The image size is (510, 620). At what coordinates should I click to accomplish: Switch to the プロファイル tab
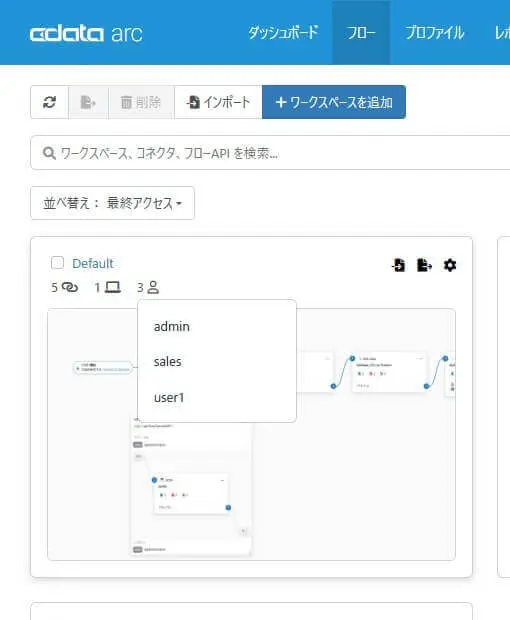point(435,32)
